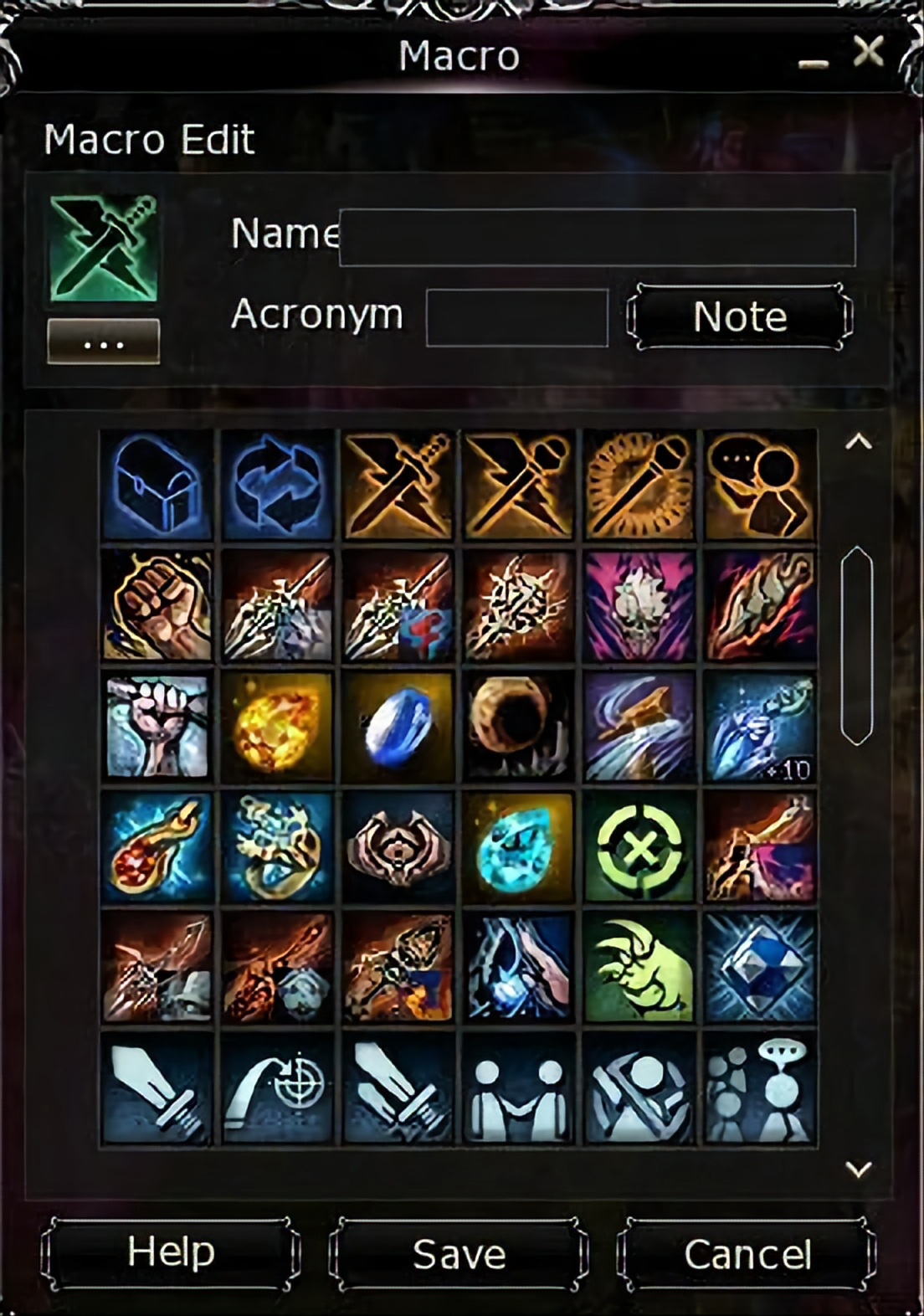This screenshot has height=1316, width=924.
Task: Click the icon list scrollbar handle
Action: click(x=857, y=645)
